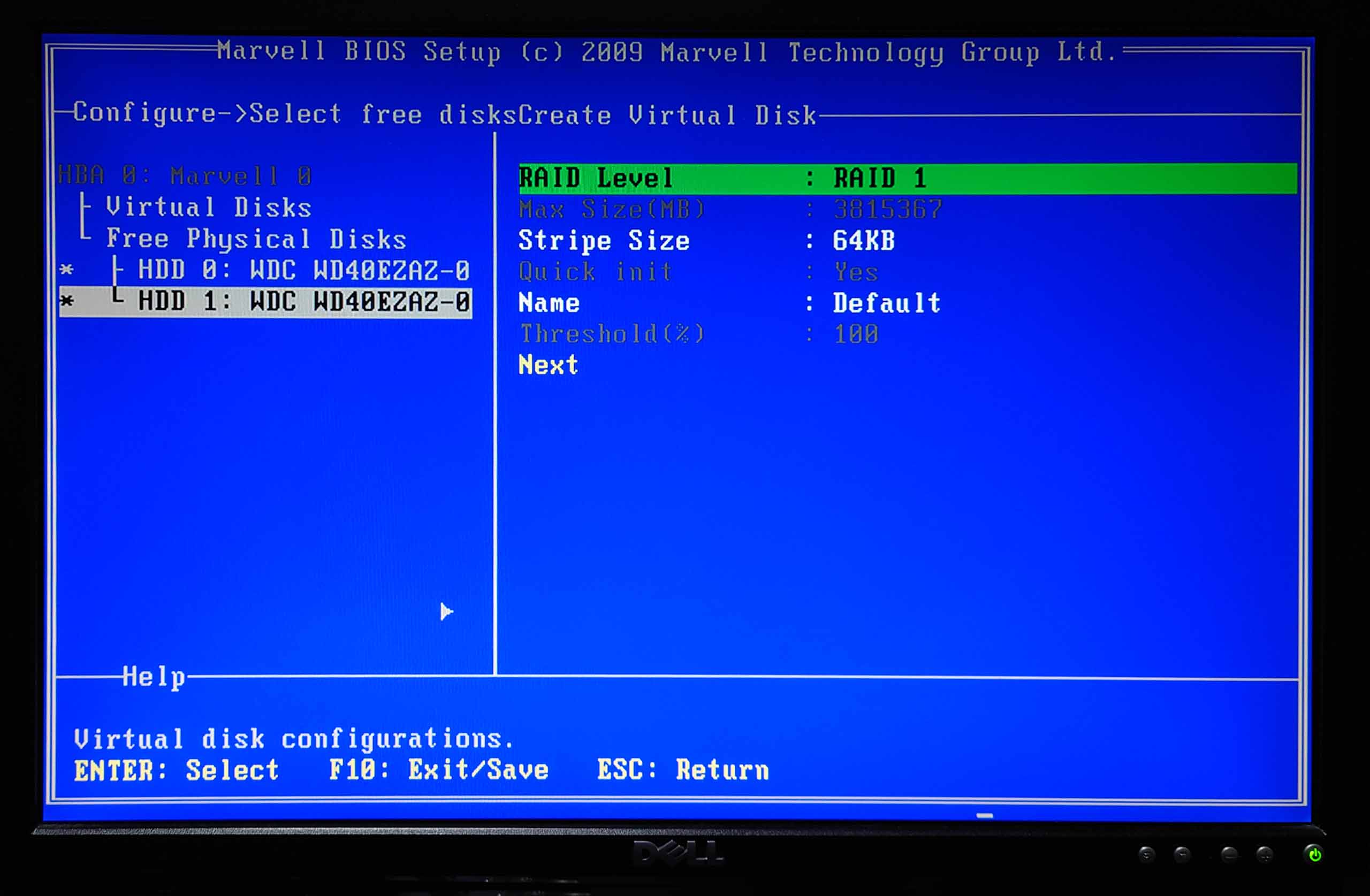Select the Next option to proceed
1370x896 pixels.
point(547,364)
